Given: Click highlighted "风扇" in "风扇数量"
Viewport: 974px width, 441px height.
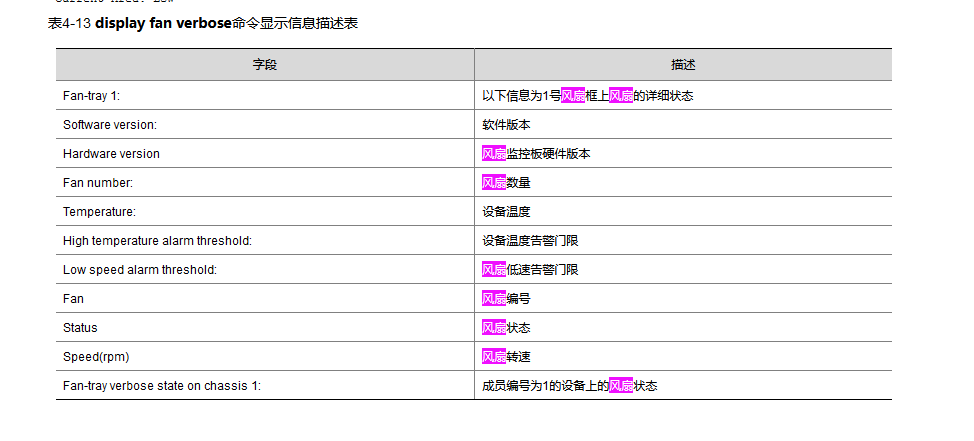Looking at the screenshot, I should tap(494, 183).
